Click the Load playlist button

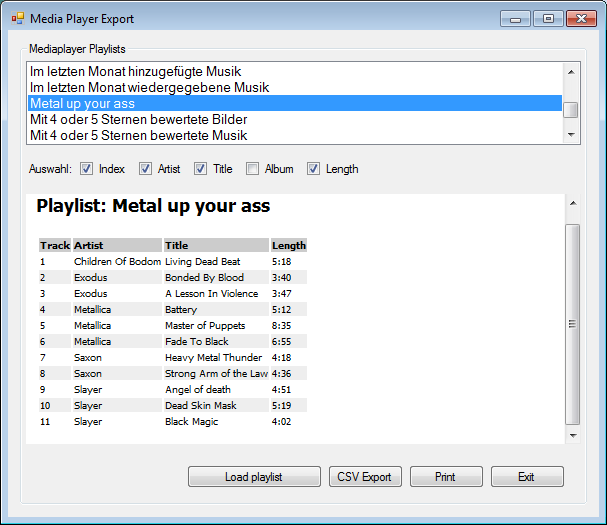[x=254, y=477]
